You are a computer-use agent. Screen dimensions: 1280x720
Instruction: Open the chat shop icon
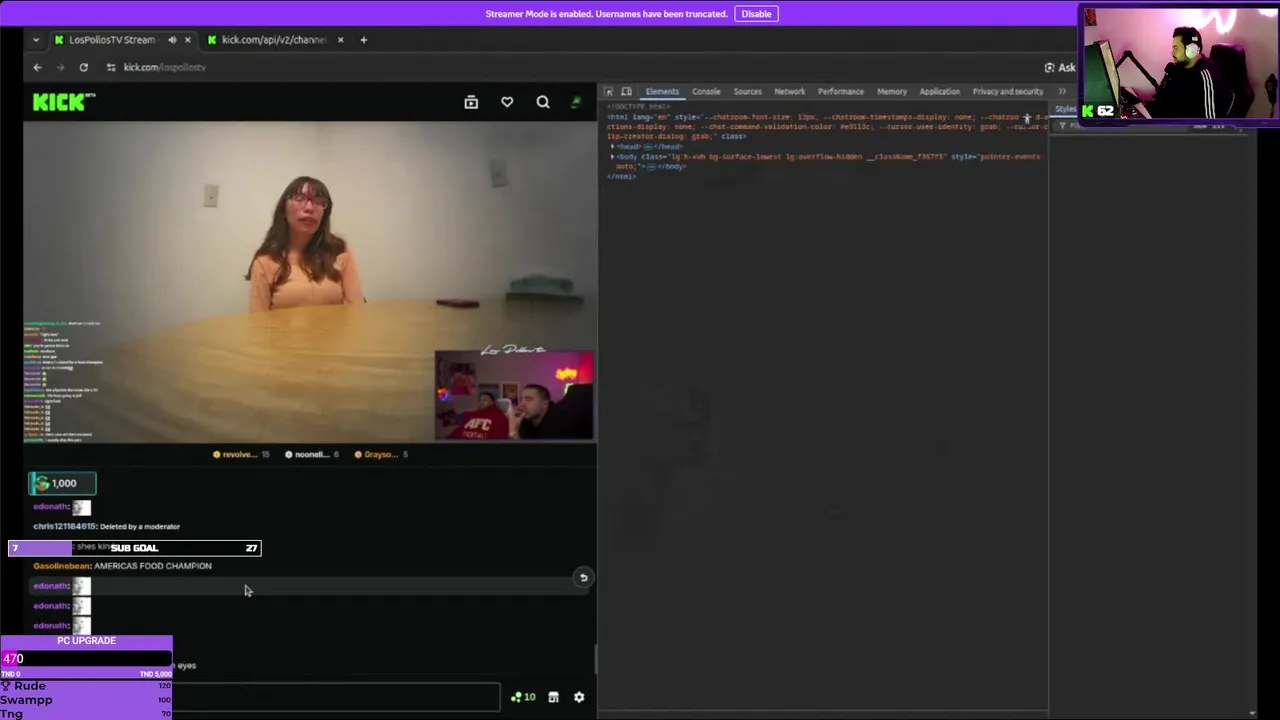click(x=553, y=697)
